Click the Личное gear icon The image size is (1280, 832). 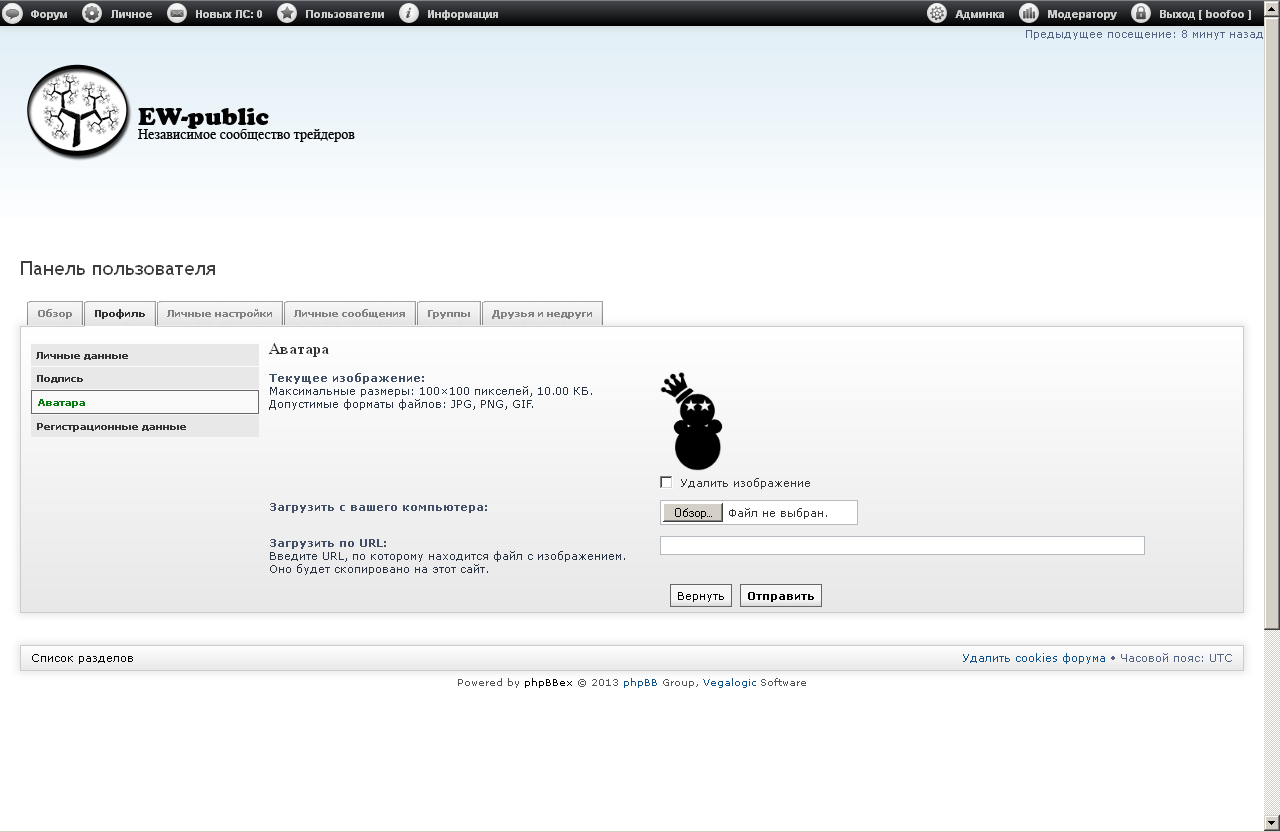click(92, 13)
